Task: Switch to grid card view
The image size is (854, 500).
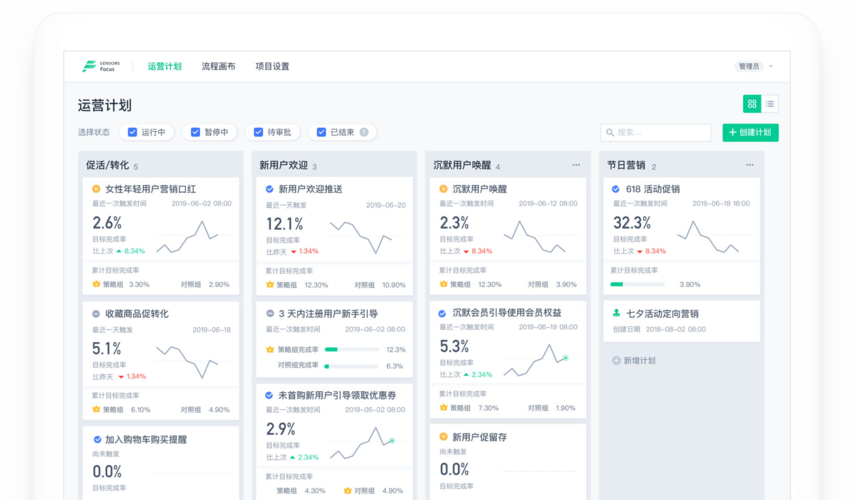Action: 752,104
